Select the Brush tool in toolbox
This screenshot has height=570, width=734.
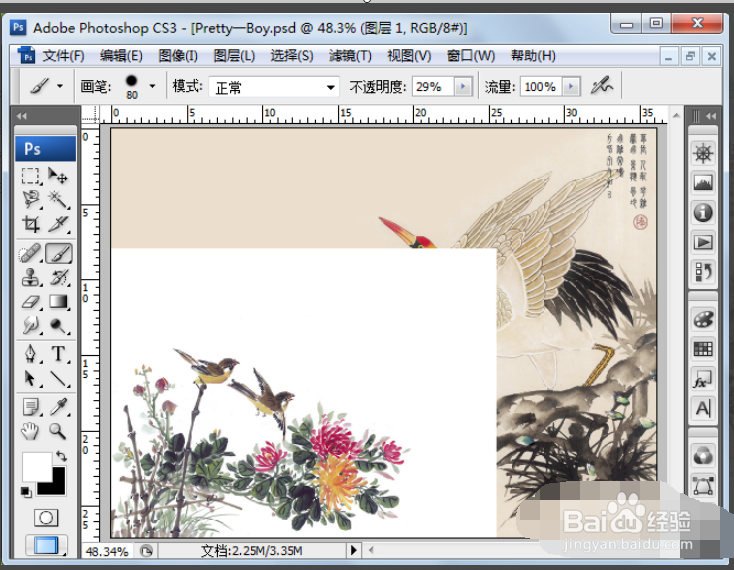coord(59,254)
